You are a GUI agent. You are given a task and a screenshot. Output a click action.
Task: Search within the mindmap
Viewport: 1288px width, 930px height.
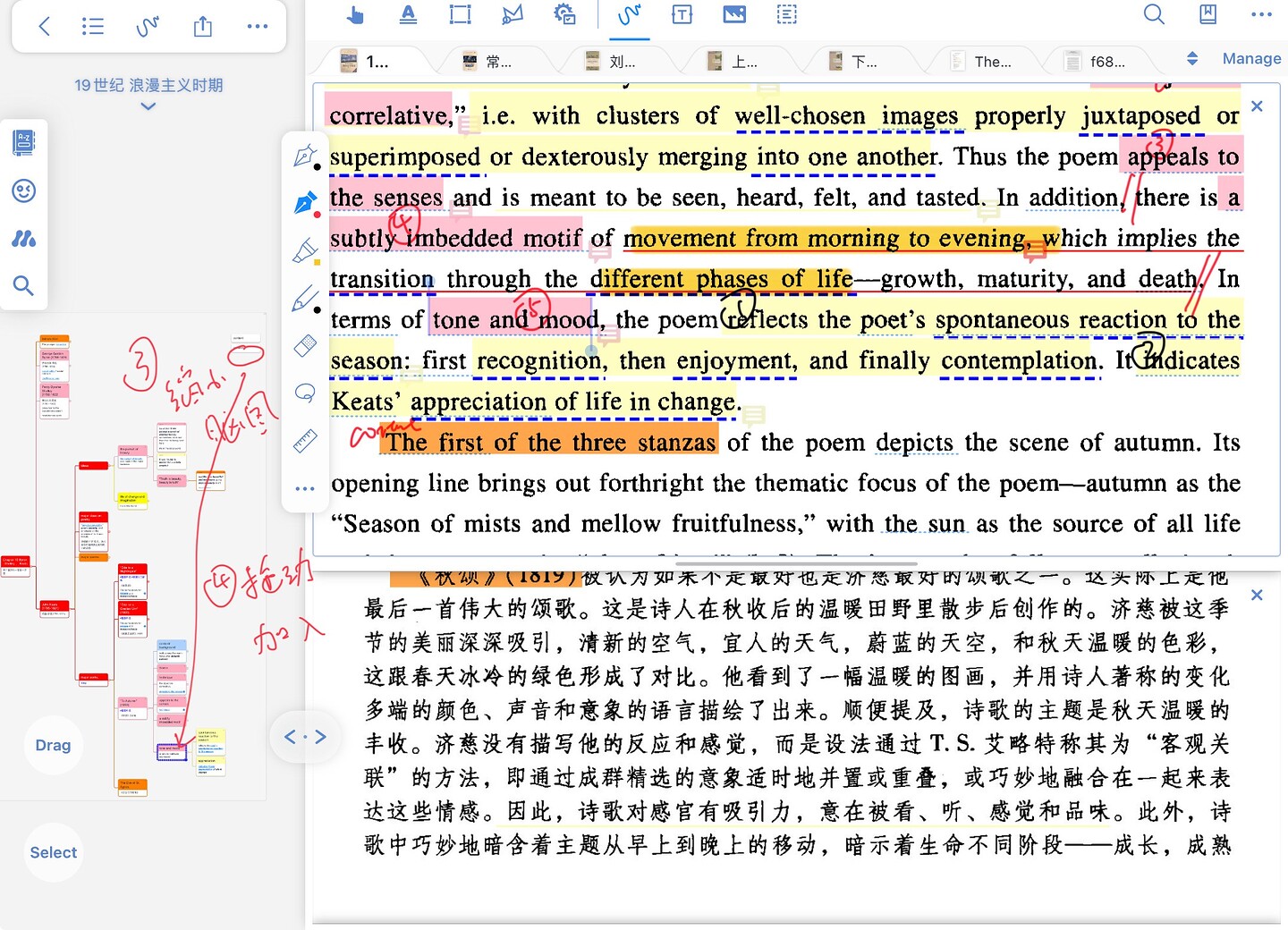point(24,285)
